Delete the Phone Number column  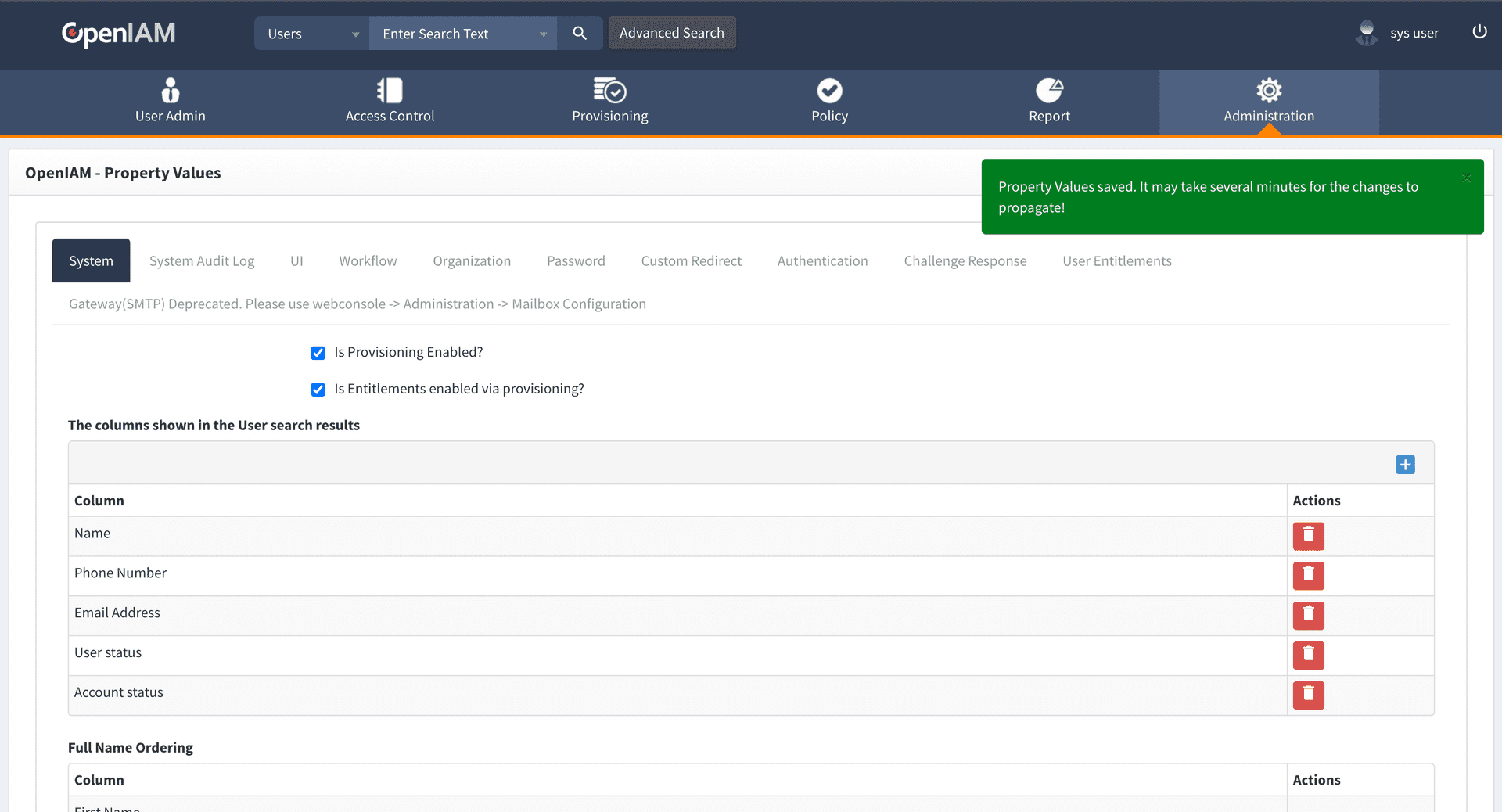pos(1307,576)
